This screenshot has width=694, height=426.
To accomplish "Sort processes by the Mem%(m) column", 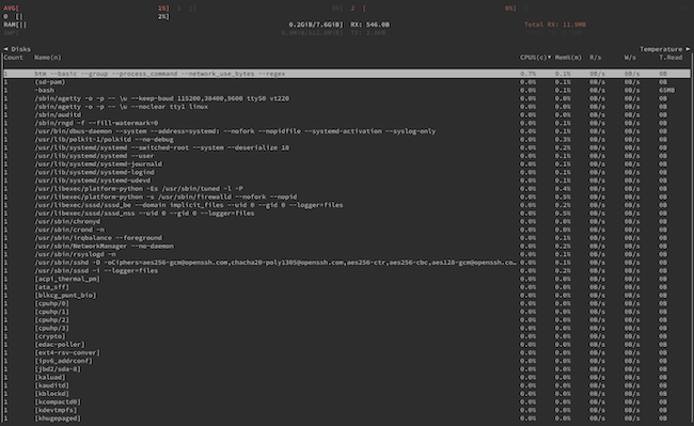I will (x=566, y=57).
